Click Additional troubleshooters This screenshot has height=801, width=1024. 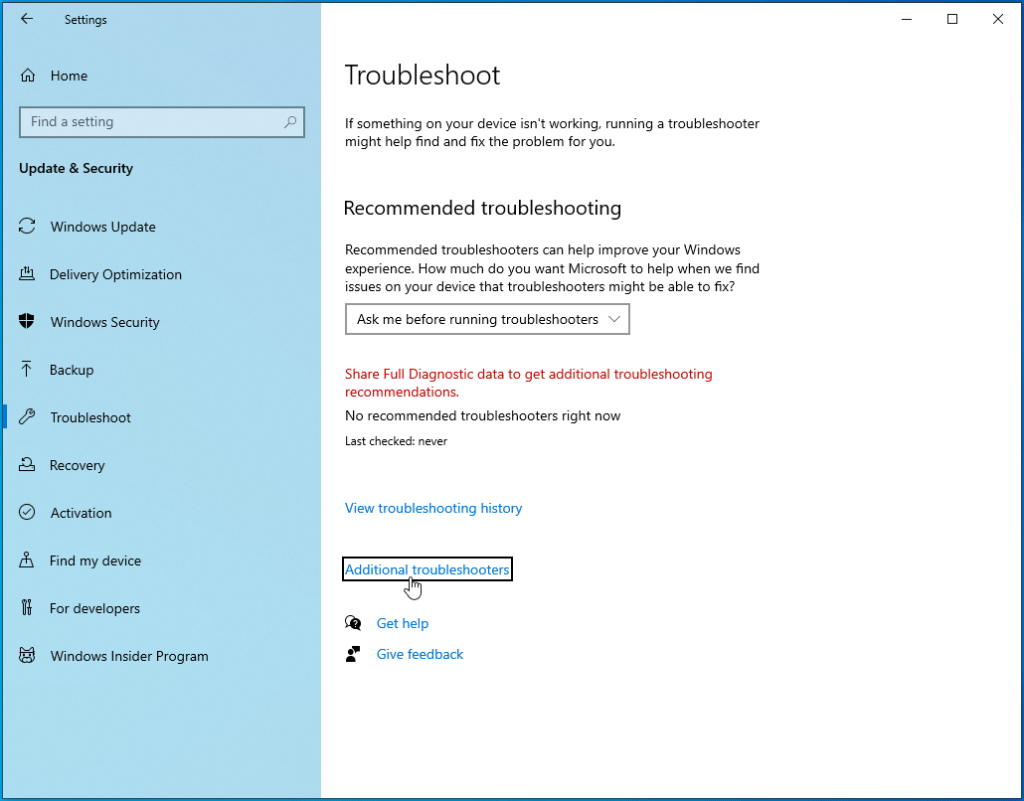(427, 569)
